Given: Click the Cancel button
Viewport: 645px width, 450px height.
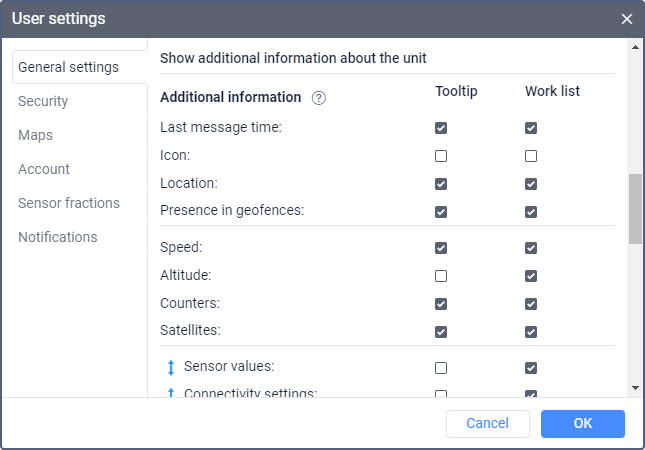Looking at the screenshot, I should (x=488, y=423).
